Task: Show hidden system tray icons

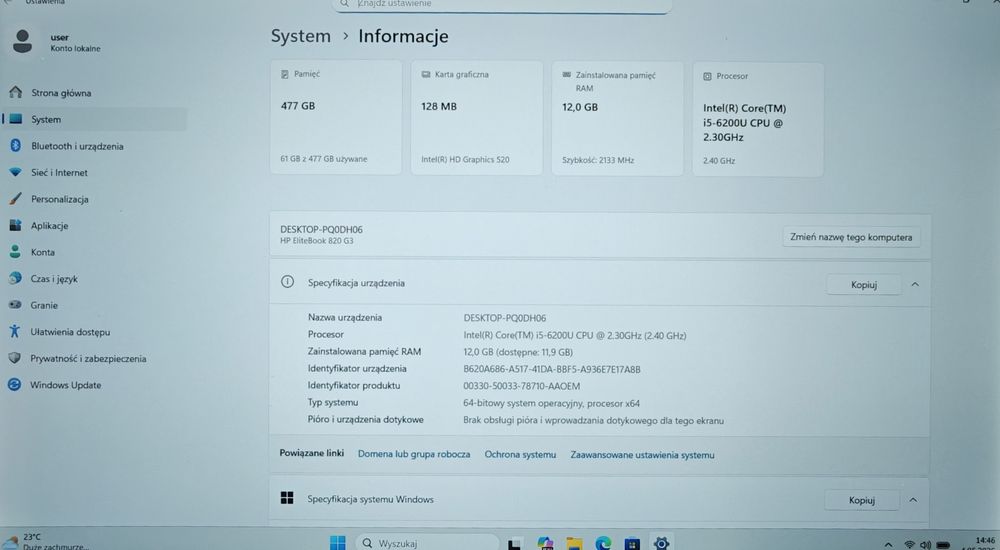Action: 888,545
